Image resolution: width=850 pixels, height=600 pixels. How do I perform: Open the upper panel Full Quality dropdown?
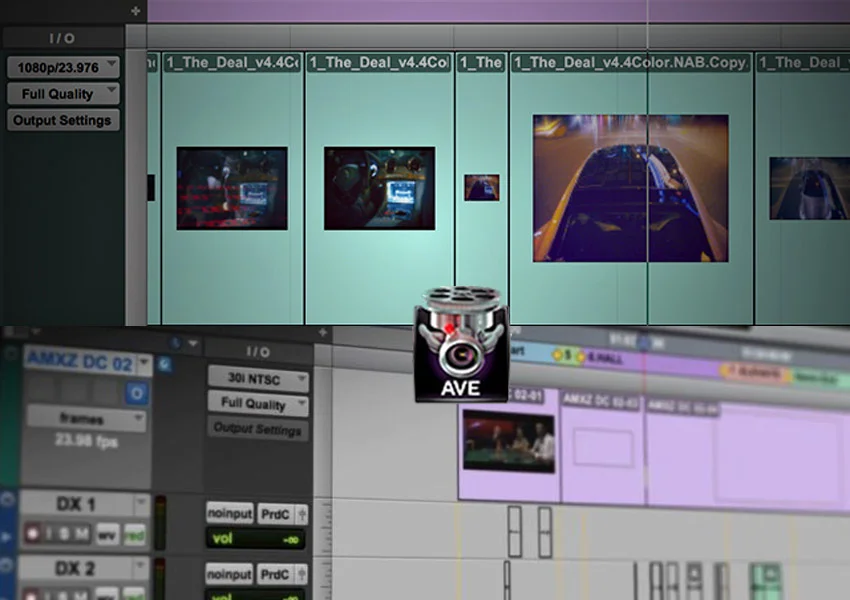tap(63, 94)
